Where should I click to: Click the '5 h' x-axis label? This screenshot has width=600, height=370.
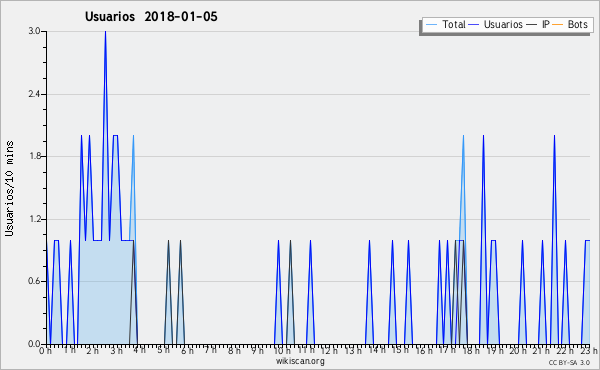tap(163, 350)
